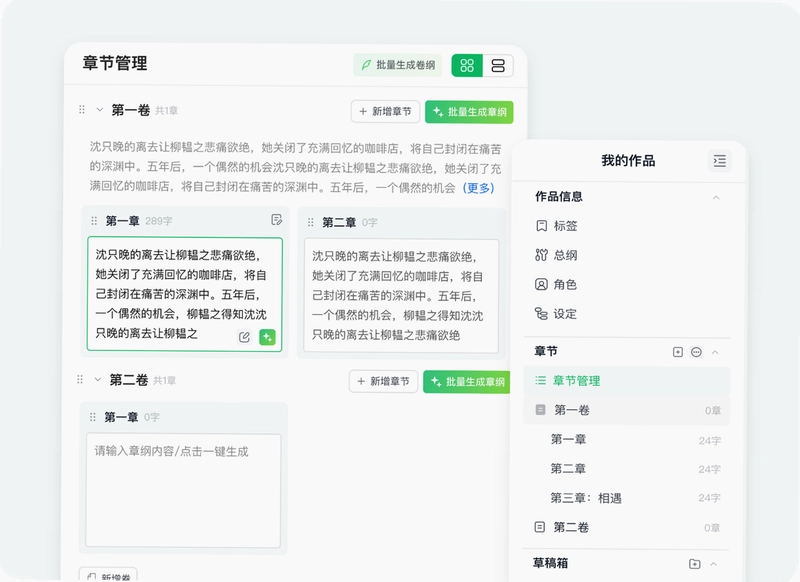The height and width of the screenshot is (582, 800).
Task: Open 角色 in sidebar
Action: (x=565, y=285)
